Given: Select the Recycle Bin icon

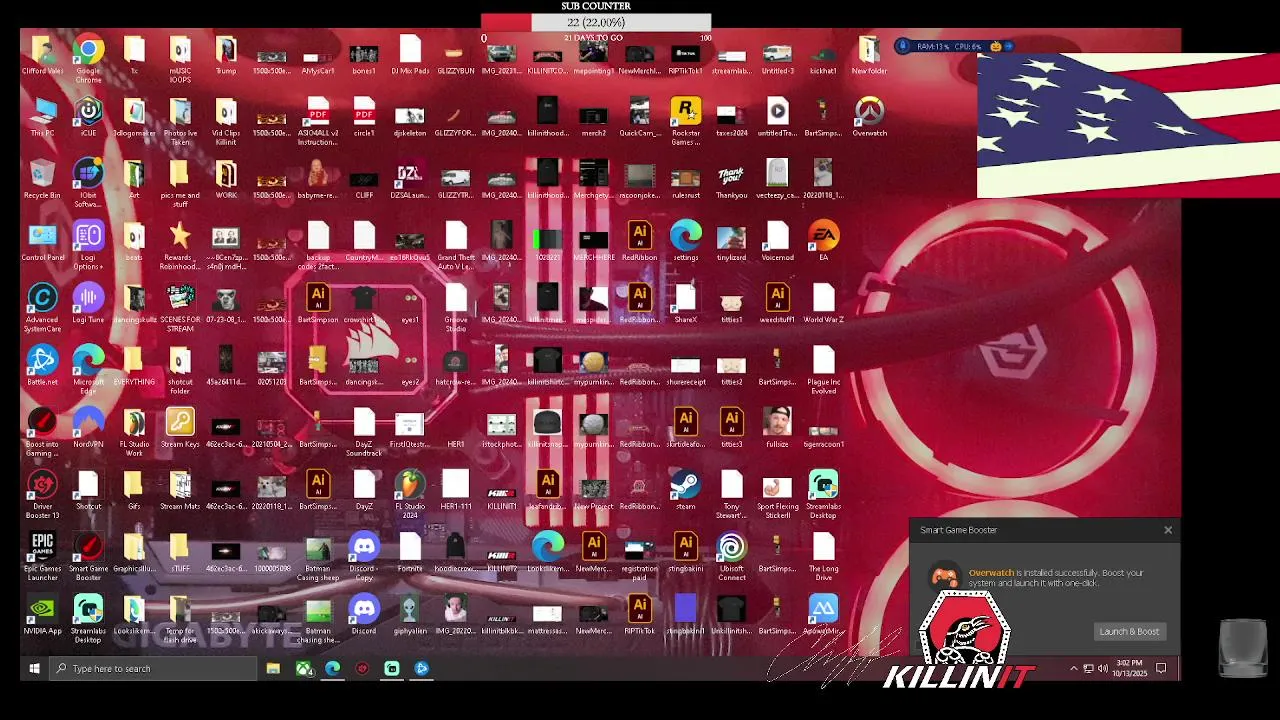Looking at the screenshot, I should [42, 179].
